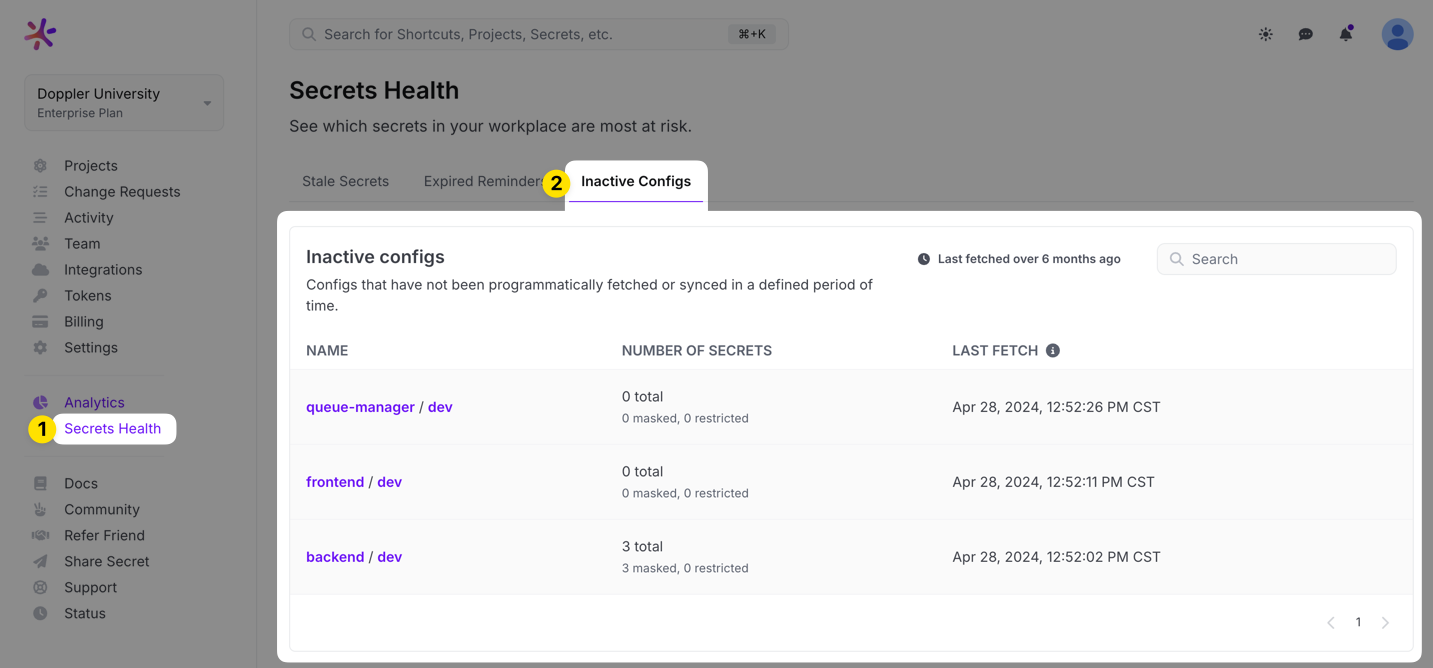Click the LAST FETCH column header
This screenshot has width=1433, height=668.
pyautogui.click(x=995, y=351)
